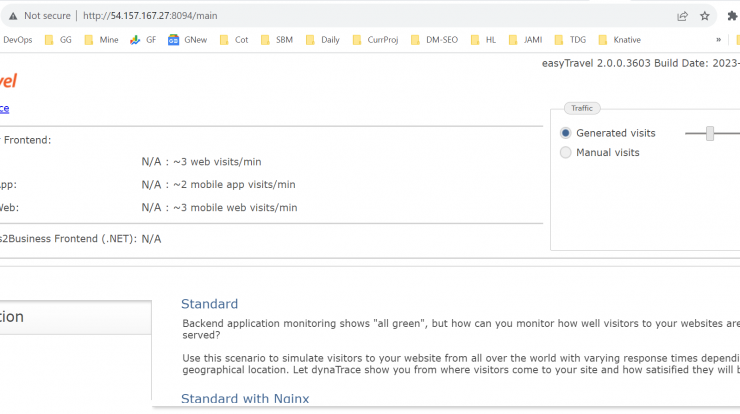Screen dimensions: 740x414
Task: Open the Mine bookmarks folder
Action: (101, 40)
